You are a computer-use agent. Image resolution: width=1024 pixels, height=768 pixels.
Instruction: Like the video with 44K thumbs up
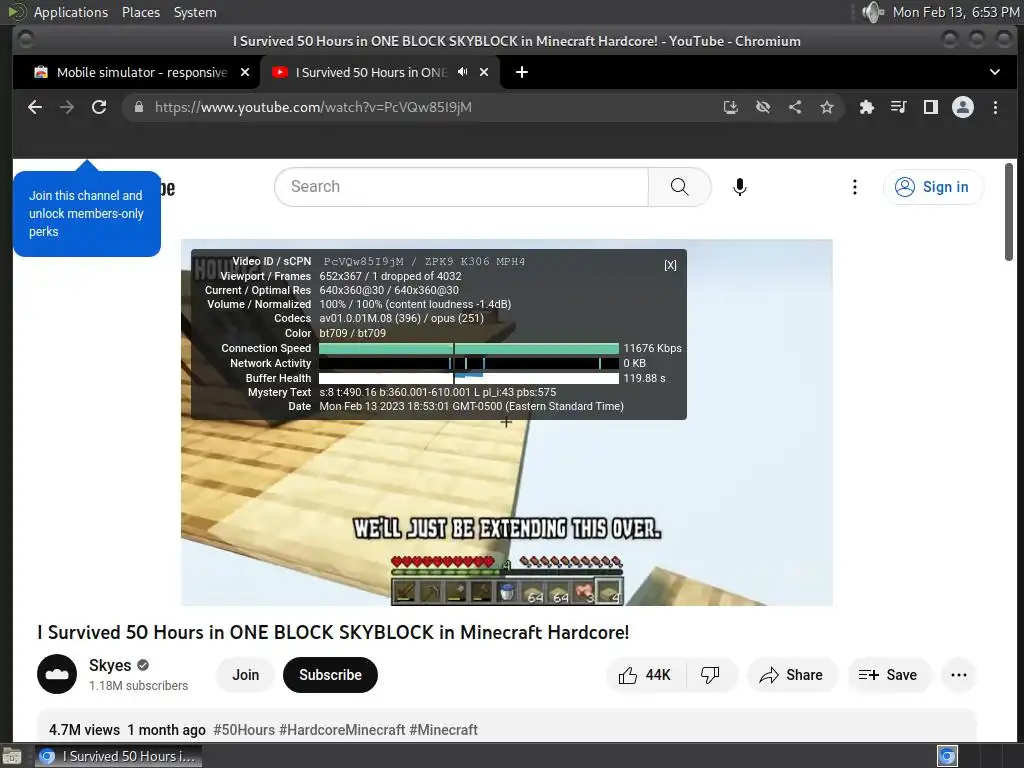pyautogui.click(x=645, y=675)
